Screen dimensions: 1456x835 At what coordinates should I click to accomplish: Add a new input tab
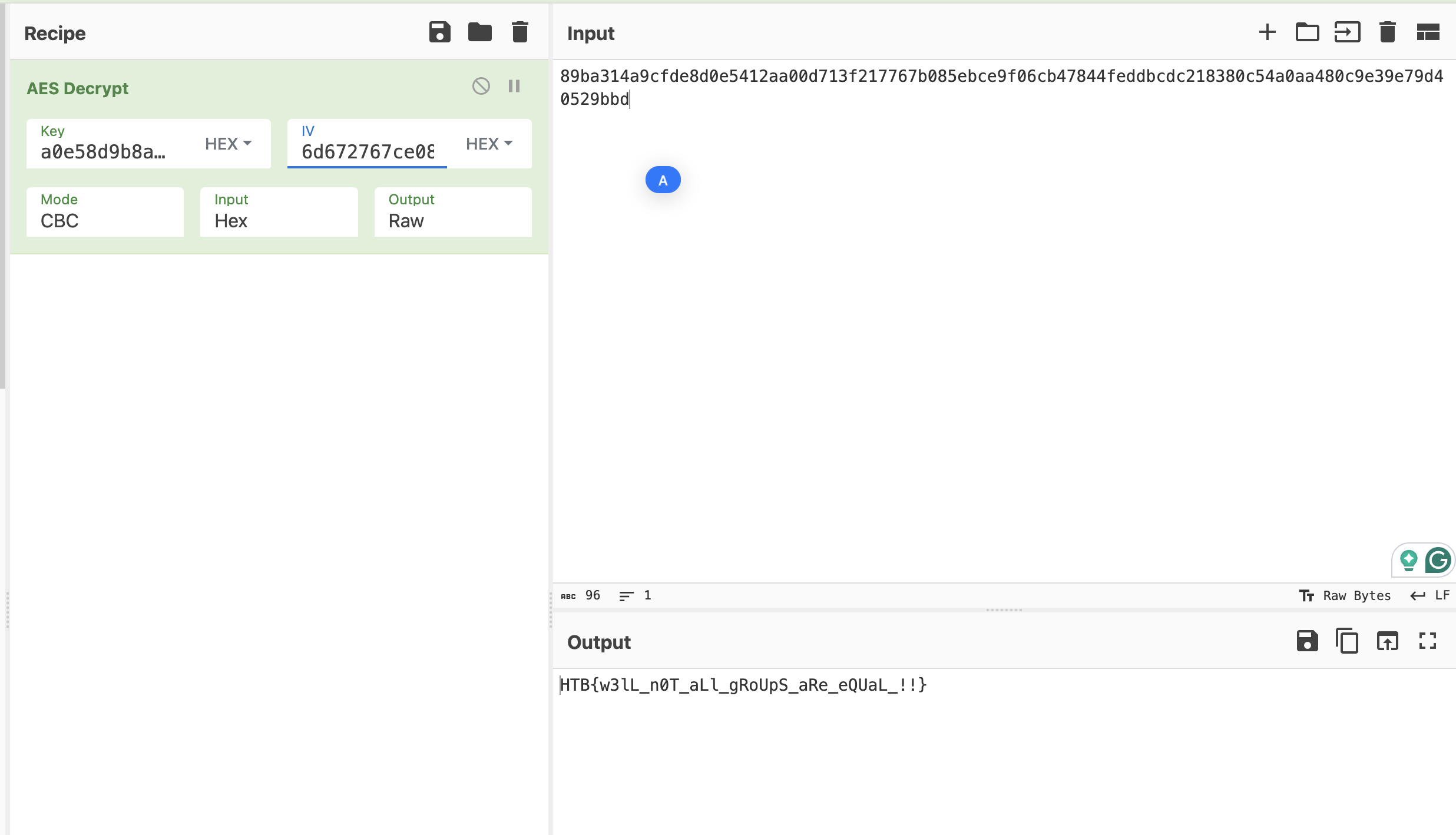[1267, 32]
